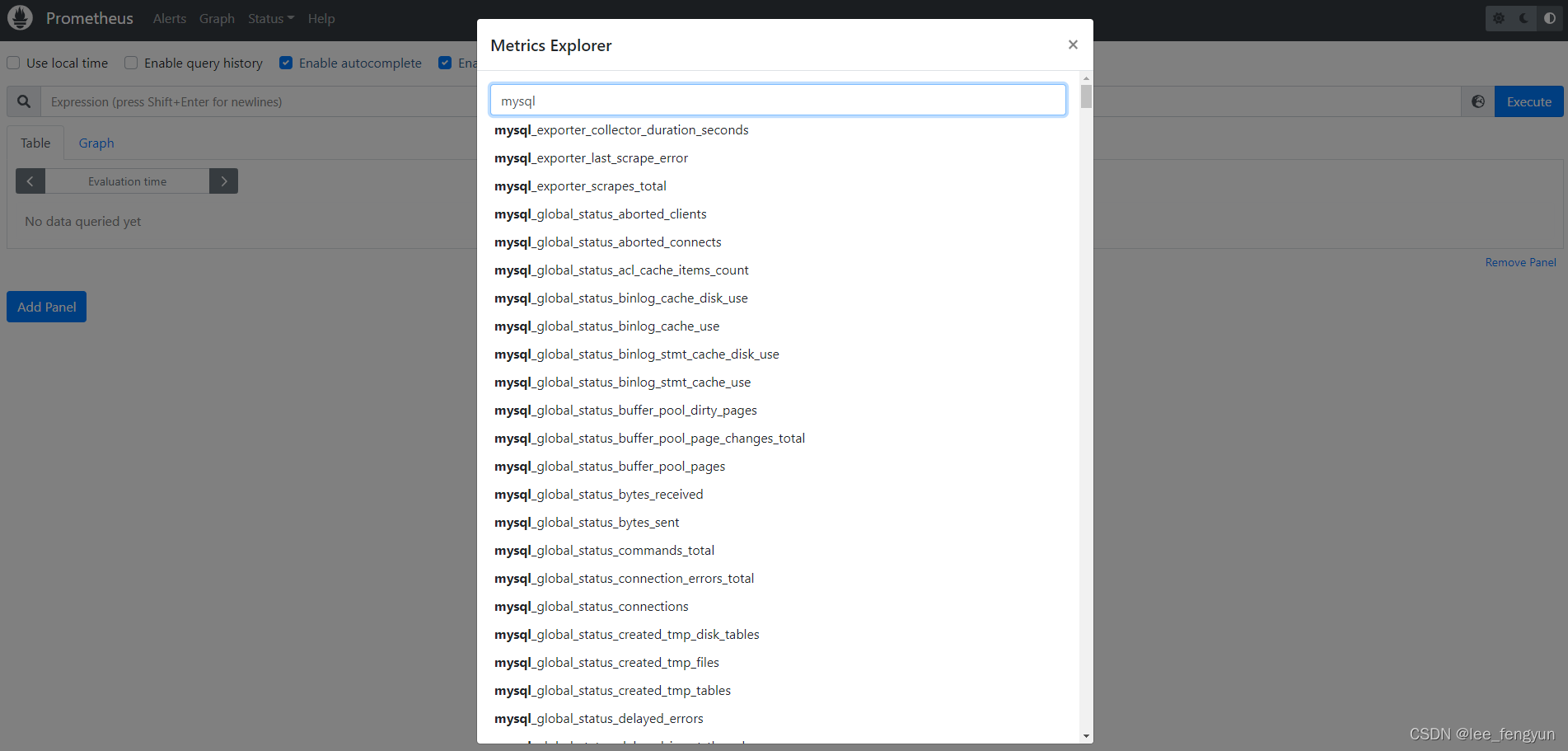Open the Status dropdown menu

pyautogui.click(x=271, y=18)
